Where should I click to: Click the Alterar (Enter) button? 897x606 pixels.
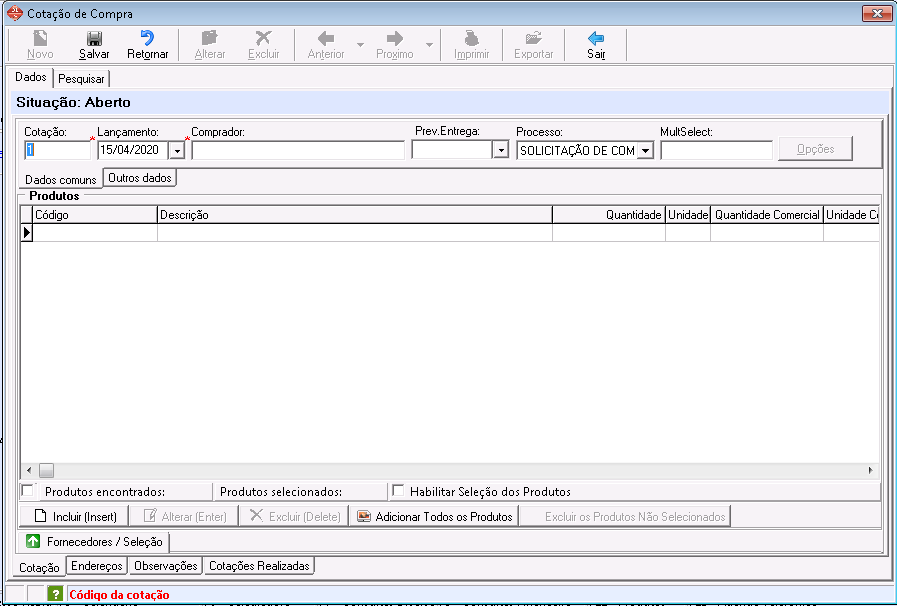pyautogui.click(x=185, y=516)
